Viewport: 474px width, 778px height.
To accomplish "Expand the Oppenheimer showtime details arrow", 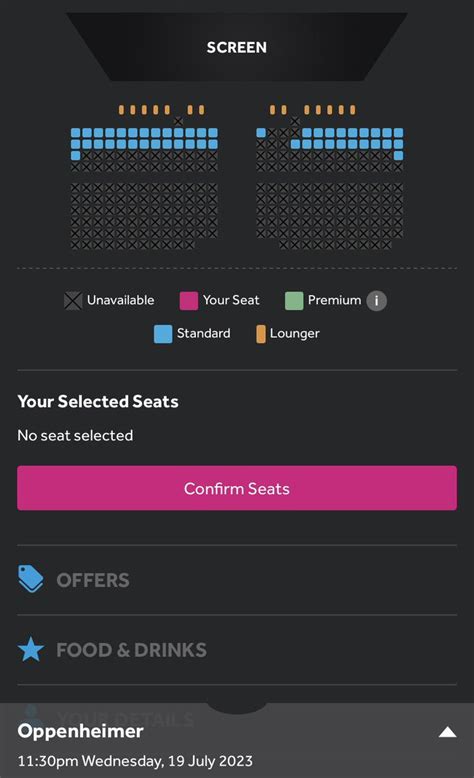I will point(448,732).
